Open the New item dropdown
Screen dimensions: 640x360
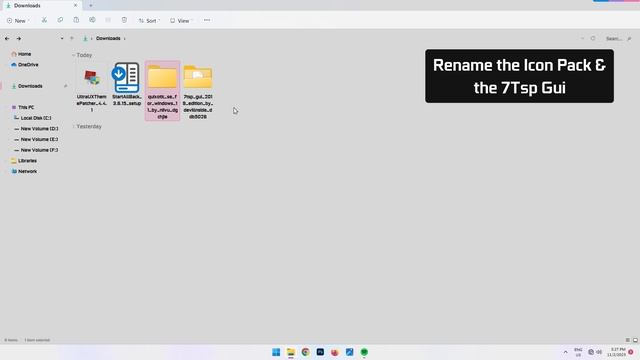[x=18, y=20]
